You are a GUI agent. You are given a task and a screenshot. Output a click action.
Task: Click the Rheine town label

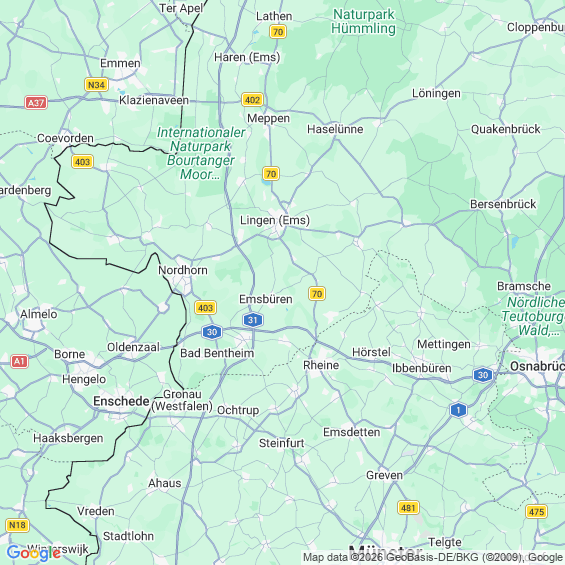[x=321, y=365]
